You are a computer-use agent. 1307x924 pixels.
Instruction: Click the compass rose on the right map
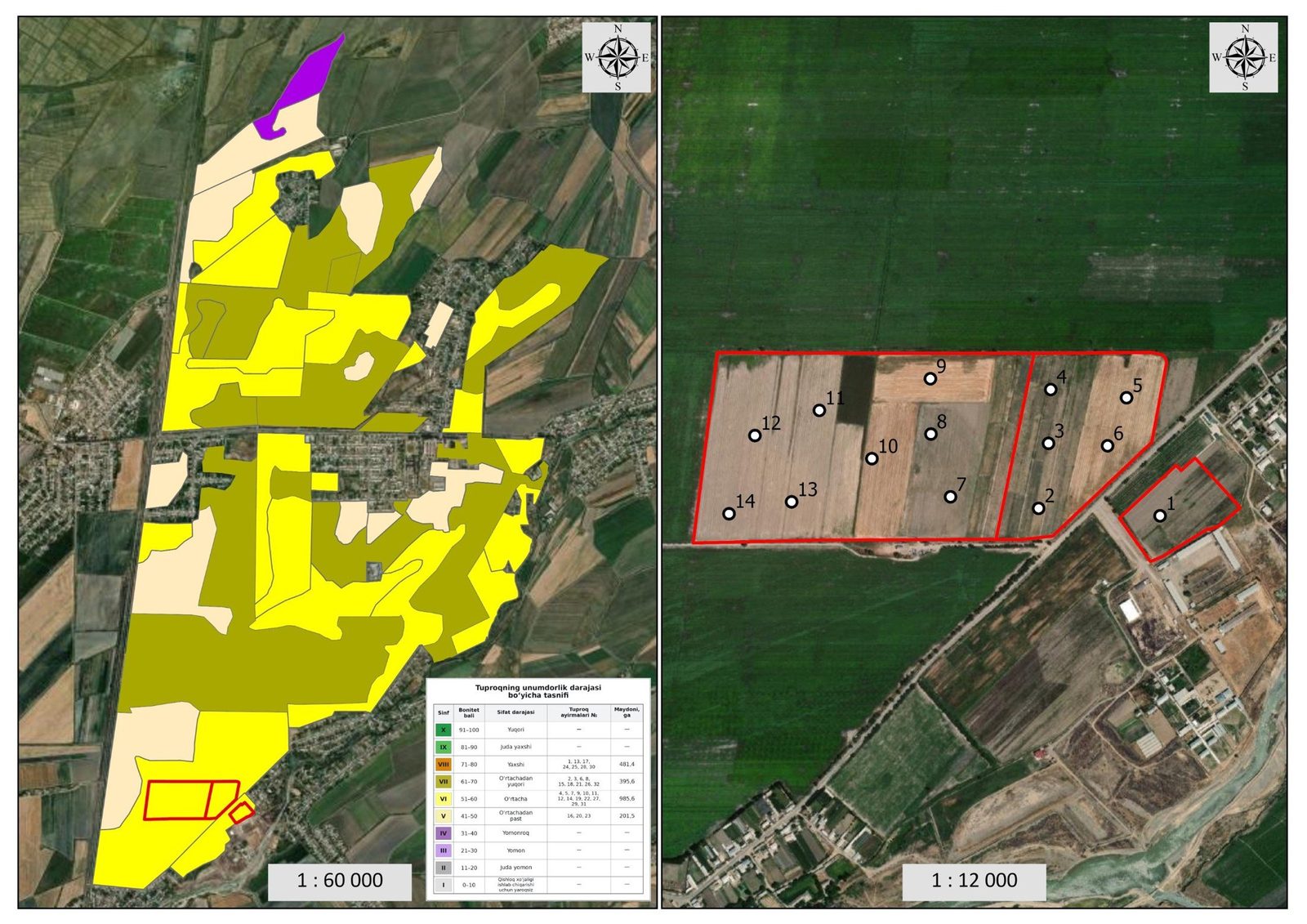1244,57
